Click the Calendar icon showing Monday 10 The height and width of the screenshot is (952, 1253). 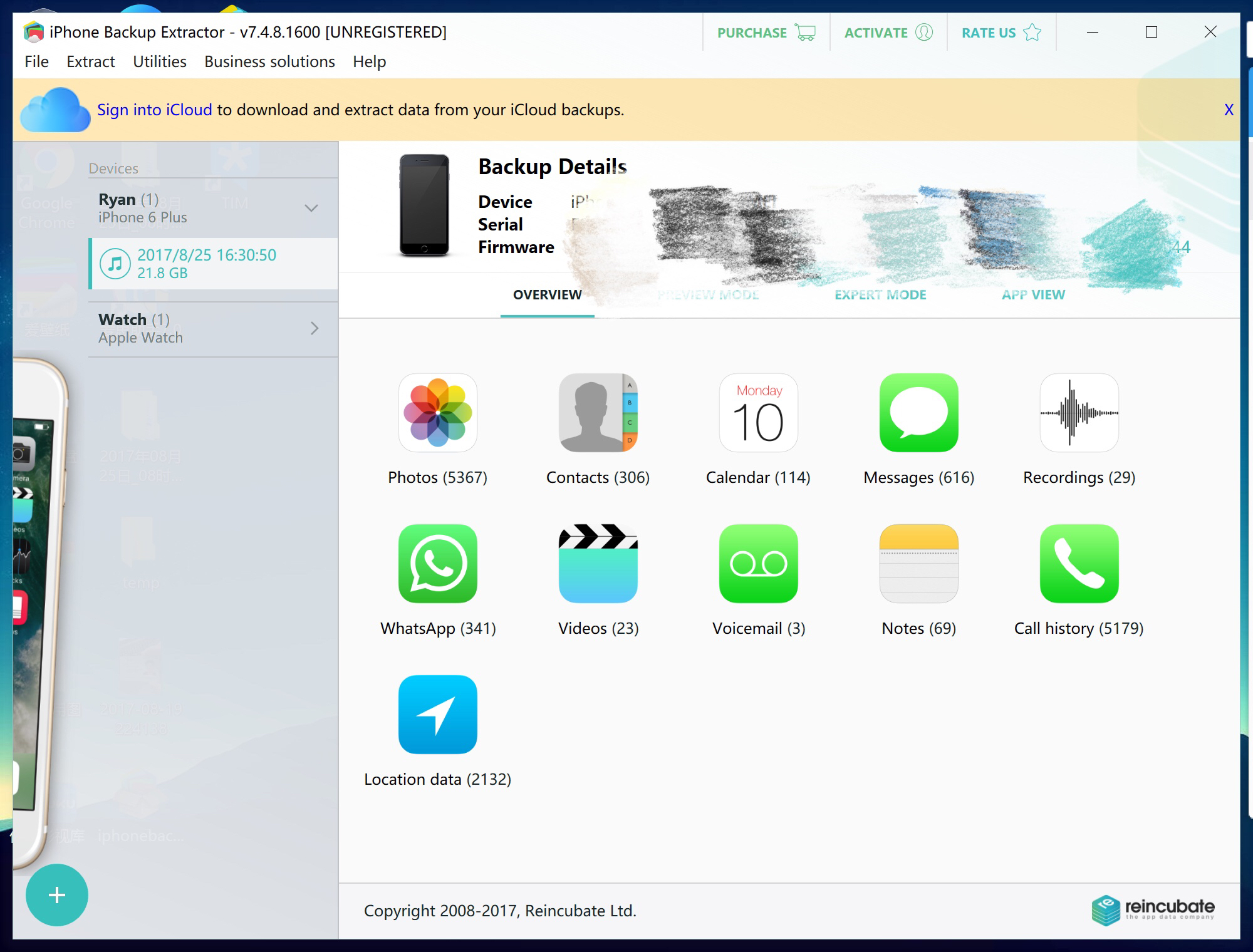pyautogui.click(x=758, y=413)
